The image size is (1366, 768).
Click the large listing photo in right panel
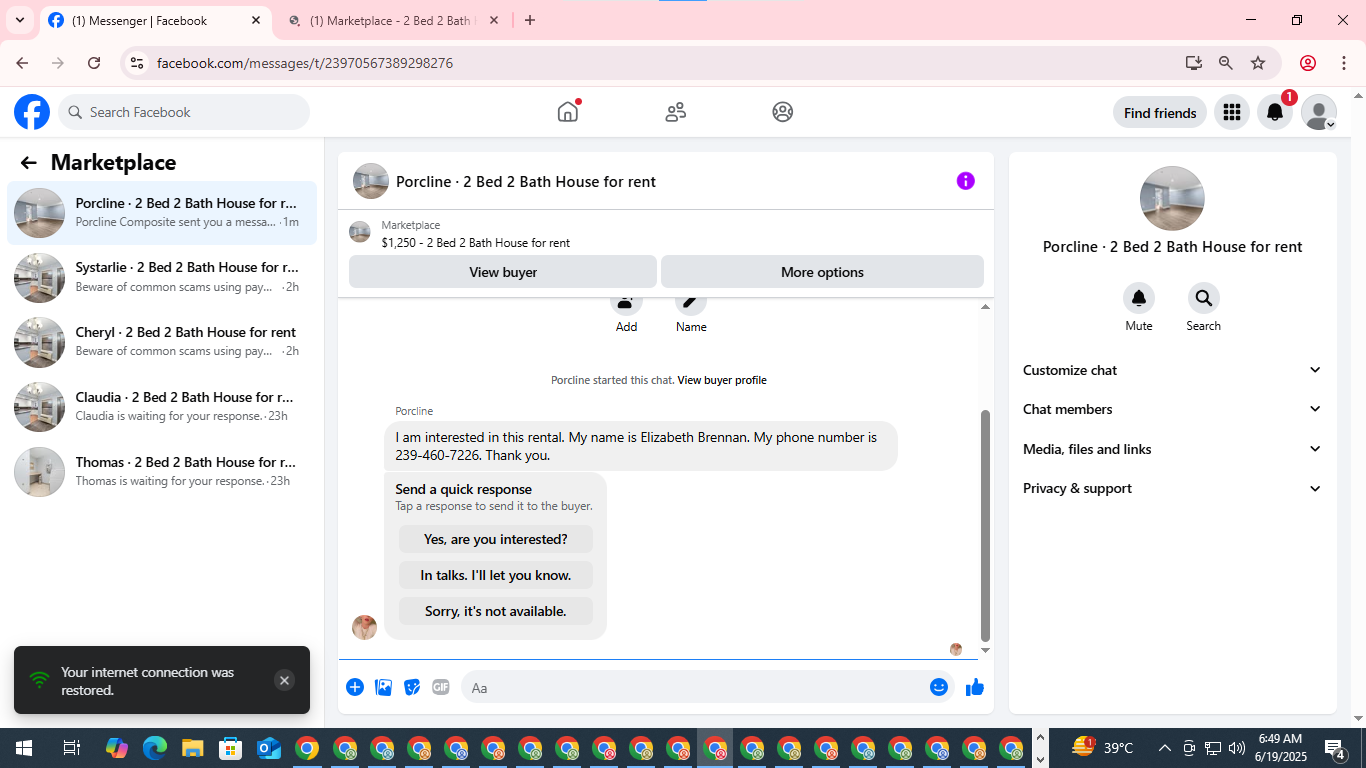coord(1172,198)
